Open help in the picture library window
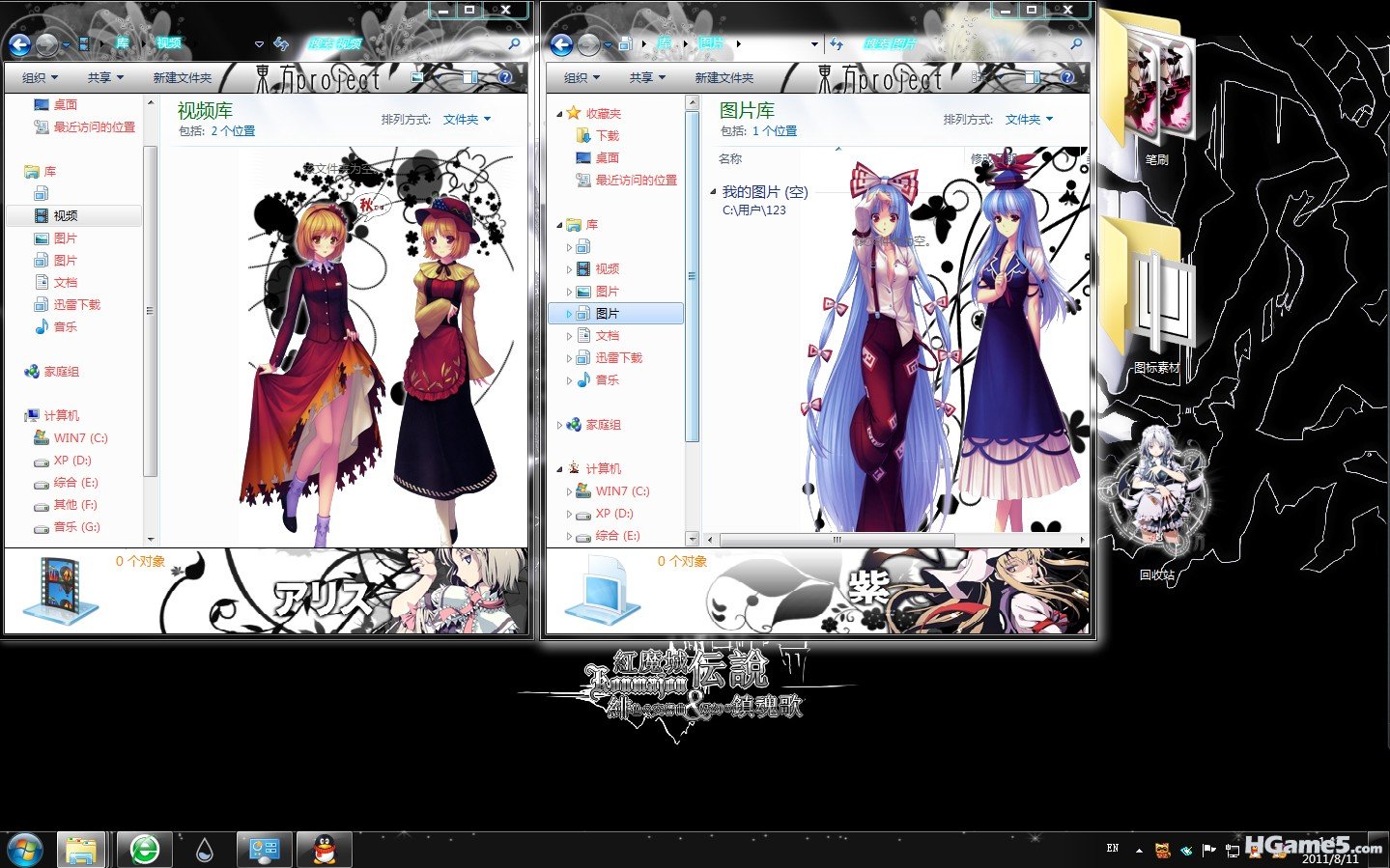Image resolution: width=1390 pixels, height=868 pixels. pyautogui.click(x=1066, y=77)
